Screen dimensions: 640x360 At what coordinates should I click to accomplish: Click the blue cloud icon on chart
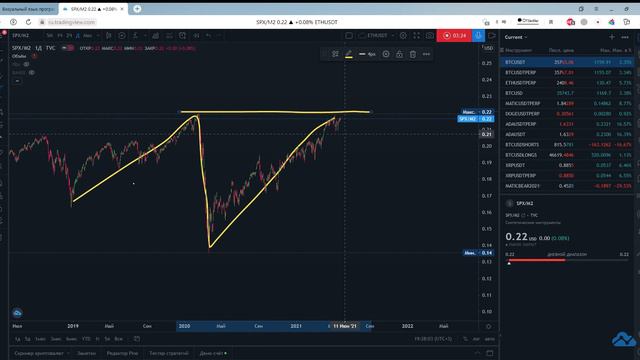pos(17,313)
